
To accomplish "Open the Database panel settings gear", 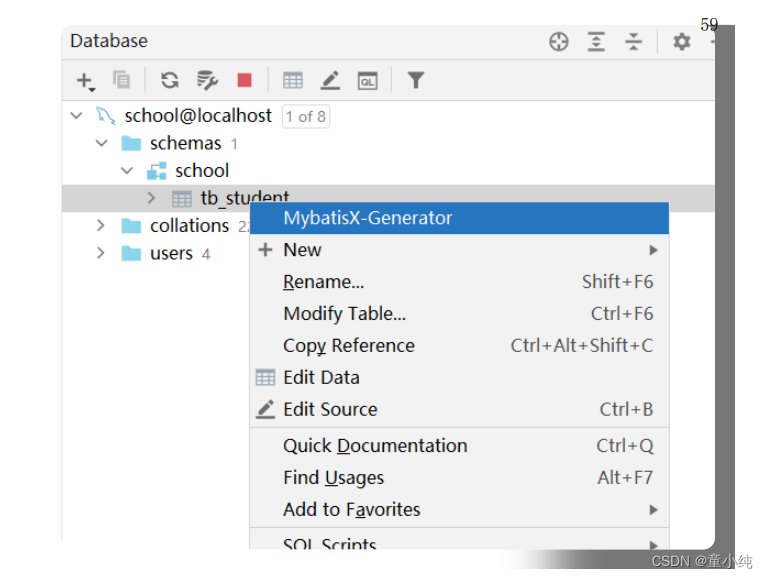I will (x=682, y=42).
